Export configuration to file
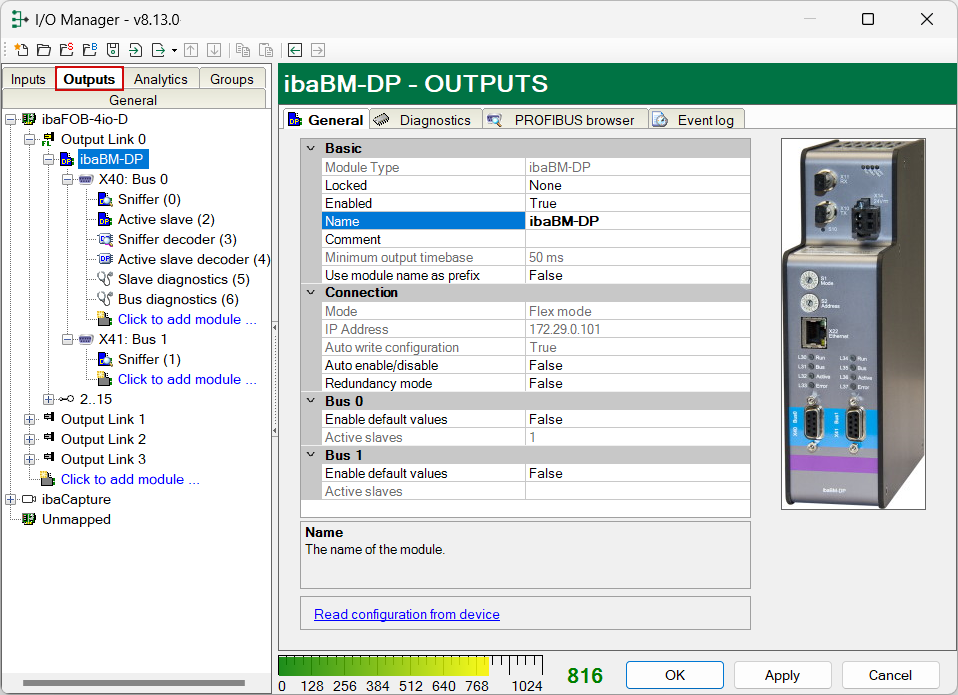The width and height of the screenshot is (958, 695). (158, 50)
